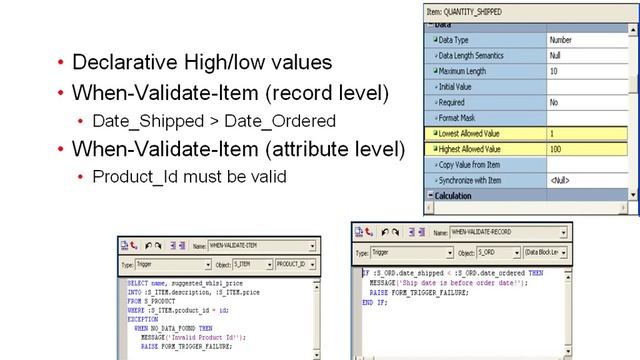Select the Data Length Semantics property
This screenshot has width=640, height=360.
486,56
